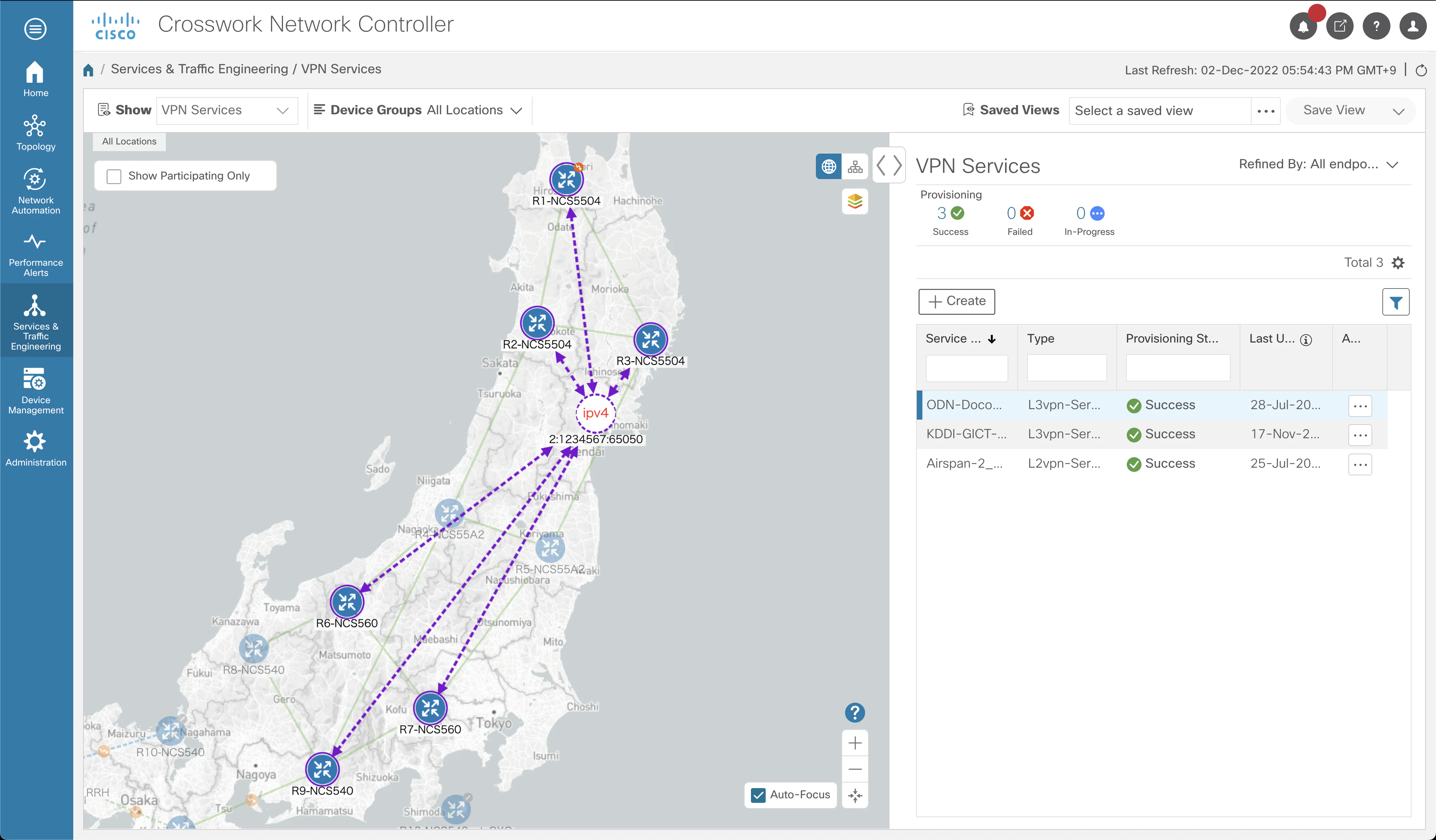Open actions menu for ODN-Doco row
The image size is (1436, 840).
1360,406
